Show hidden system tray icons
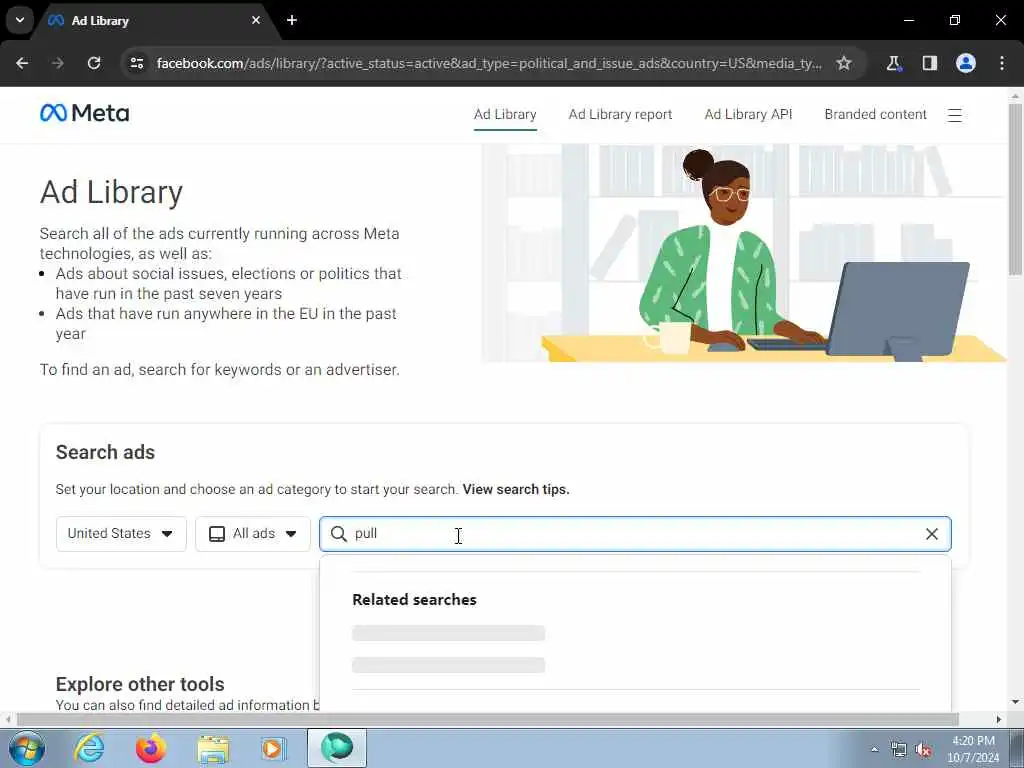This screenshot has height=768, width=1024. coord(874,750)
